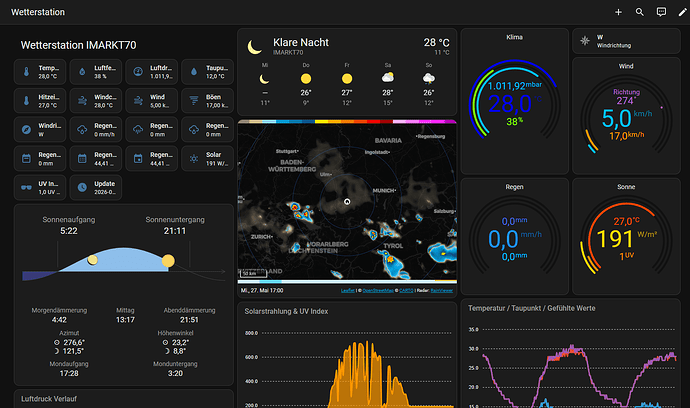The image size is (690, 408).
Task: Select the Mi night forecast icon
Action: [x=264, y=79]
